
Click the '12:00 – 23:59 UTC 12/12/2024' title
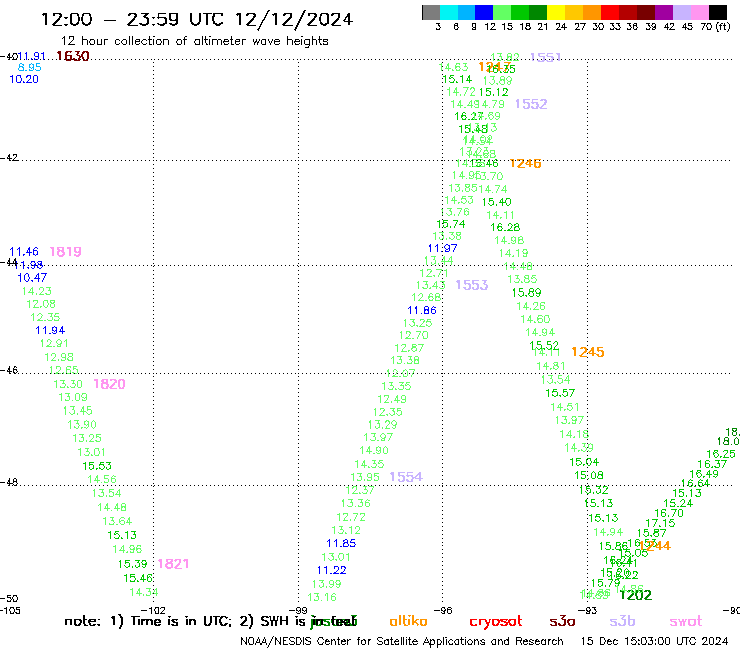click(197, 19)
